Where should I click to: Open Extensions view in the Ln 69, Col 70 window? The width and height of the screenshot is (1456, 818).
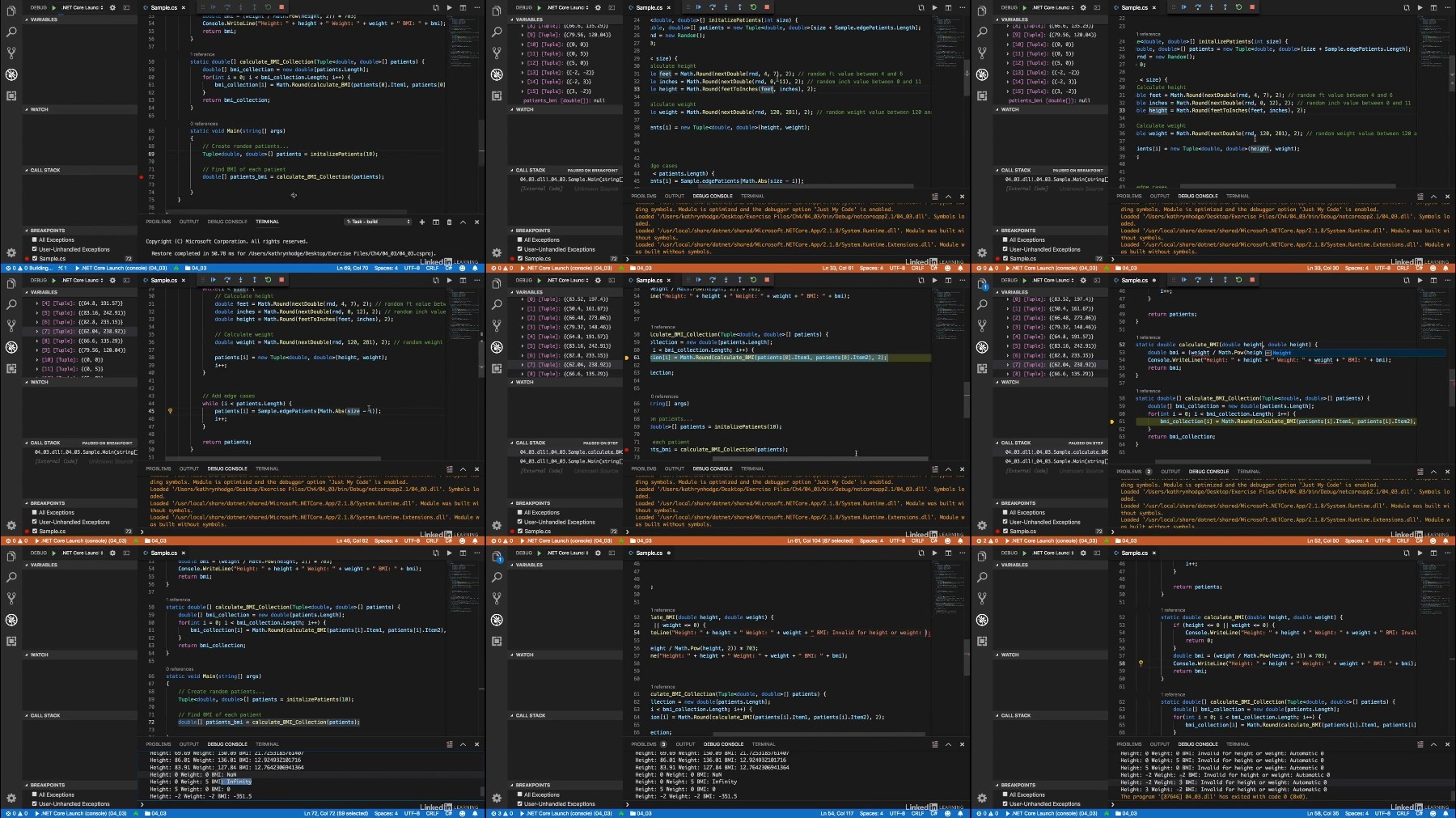11,95
